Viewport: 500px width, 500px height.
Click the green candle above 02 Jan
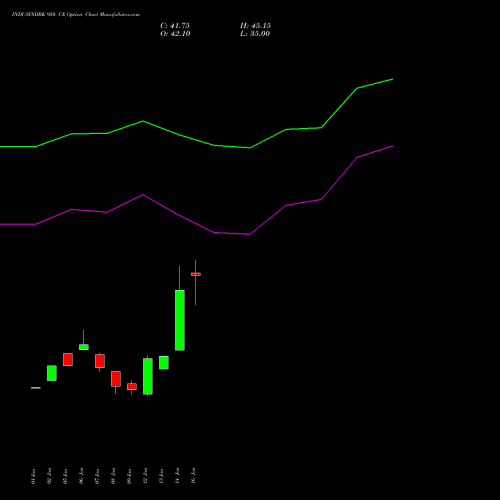coord(52,373)
